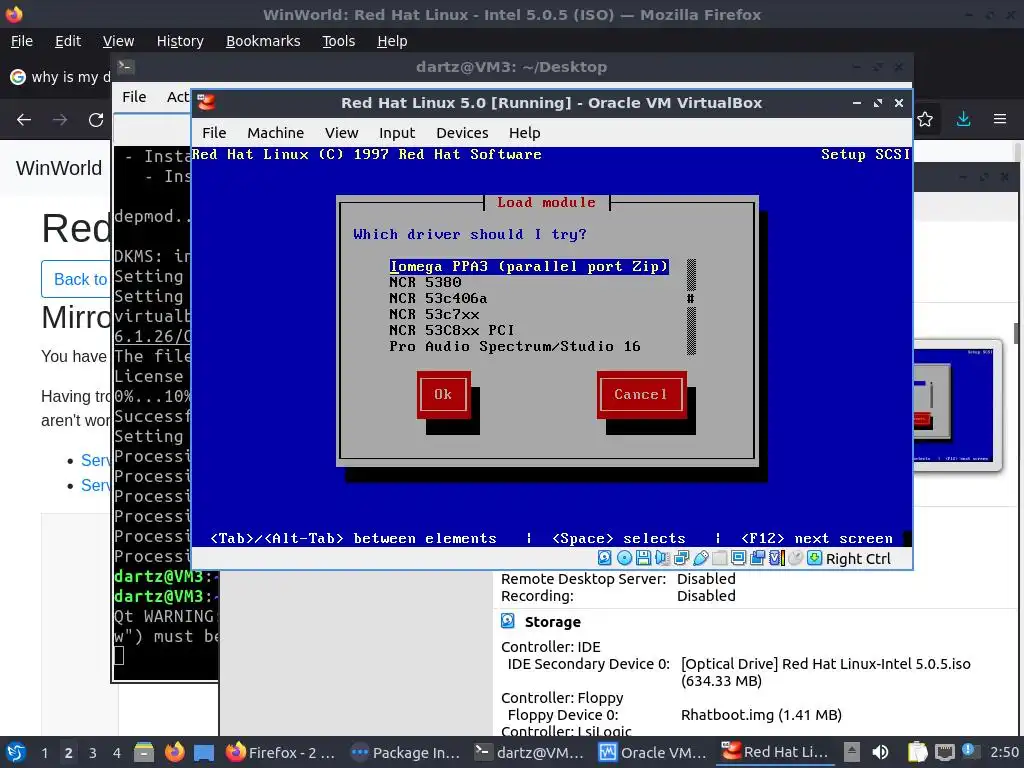1024x768 pixels.
Task: Open VirtualBox Help menu
Action: [524, 133]
